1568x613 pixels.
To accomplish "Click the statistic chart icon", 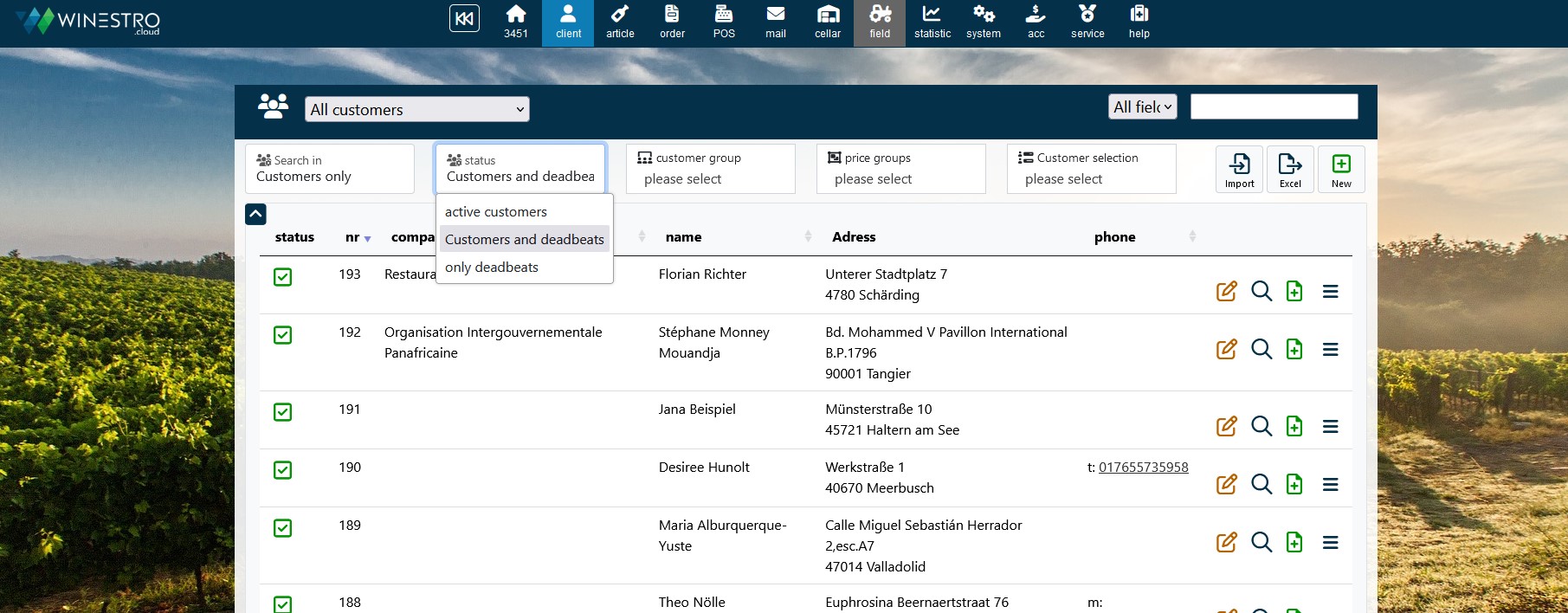I will pos(932,23).
